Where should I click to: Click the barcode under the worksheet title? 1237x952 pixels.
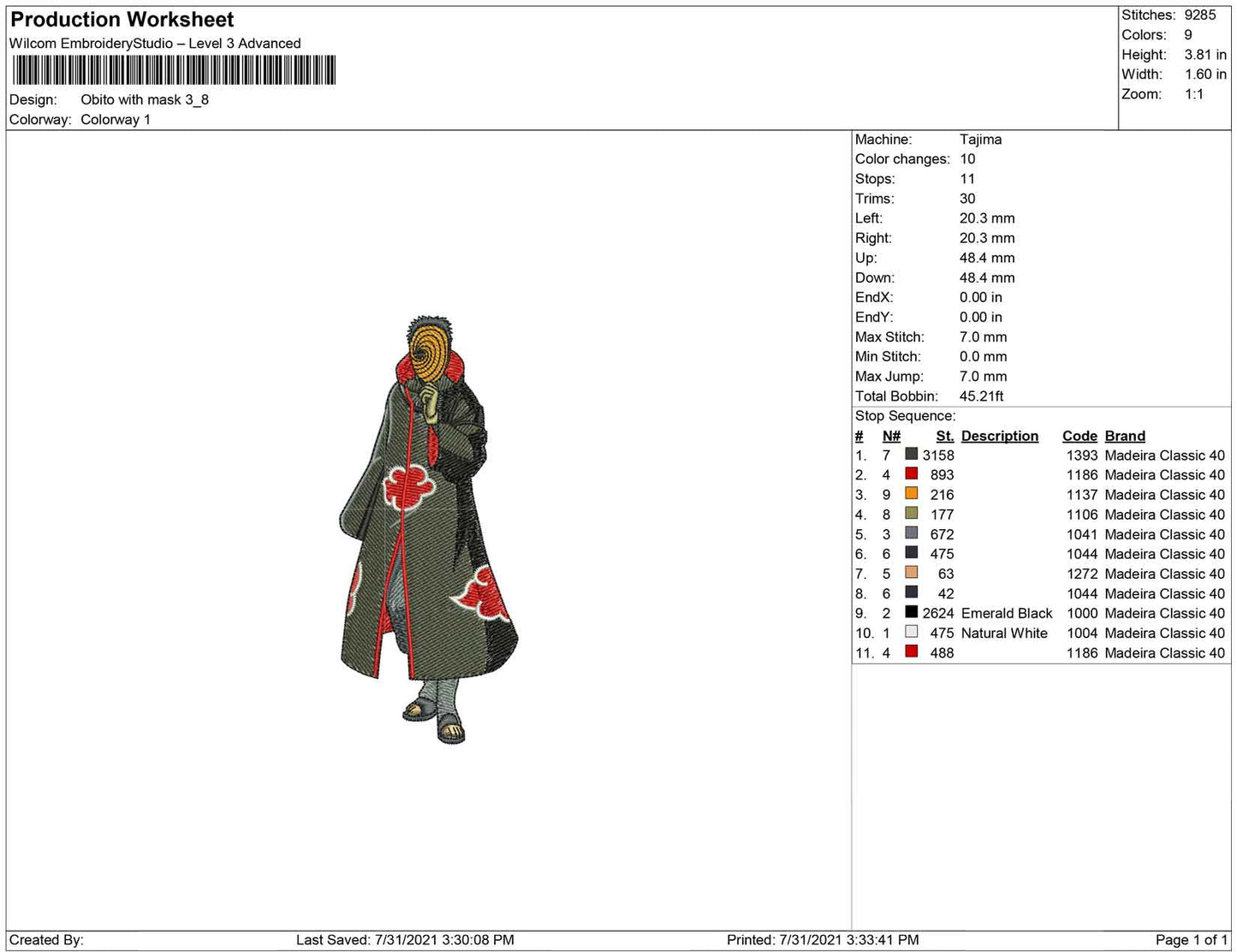(174, 70)
